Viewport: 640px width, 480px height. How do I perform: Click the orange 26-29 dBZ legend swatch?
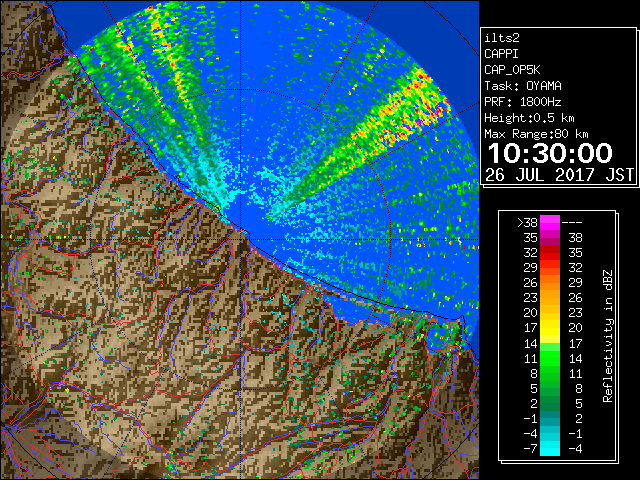click(x=550, y=283)
